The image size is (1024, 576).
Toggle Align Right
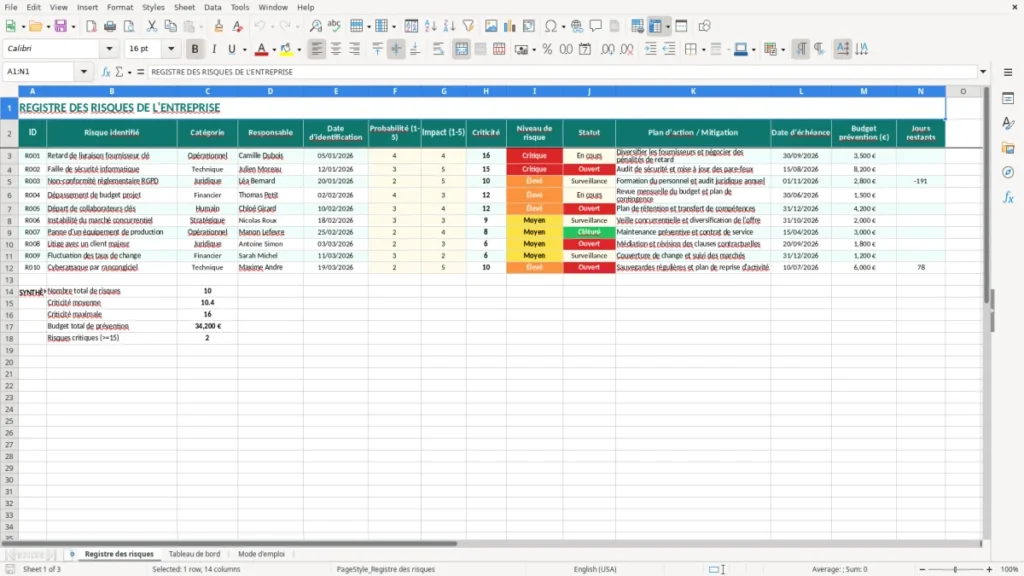[x=355, y=49]
